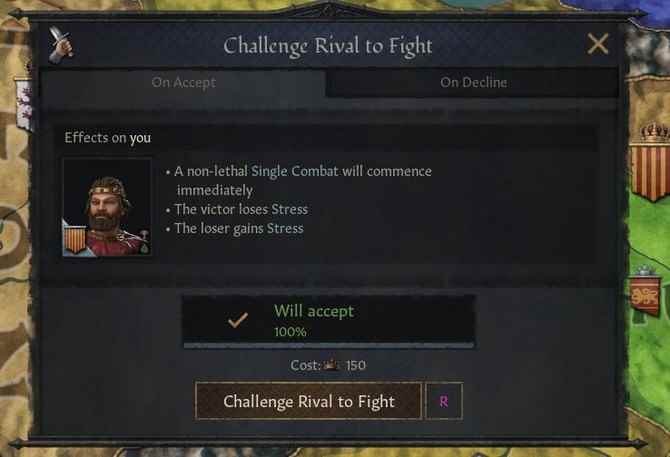
Task: Click the striped crowned shield on map
Action: [x=650, y=164]
